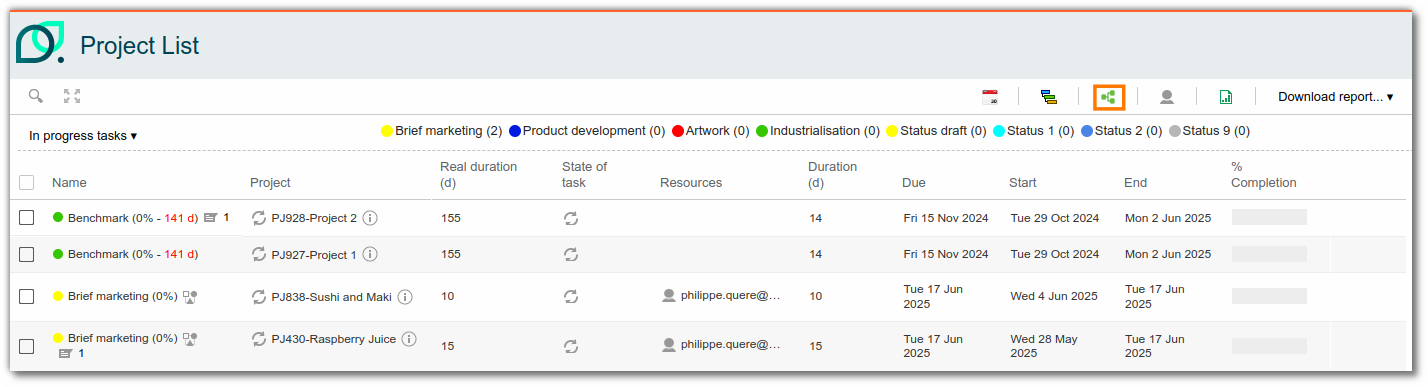This screenshot has height=387, width=1428.
Task: Click the green spreadsheet report icon
Action: 1225,97
